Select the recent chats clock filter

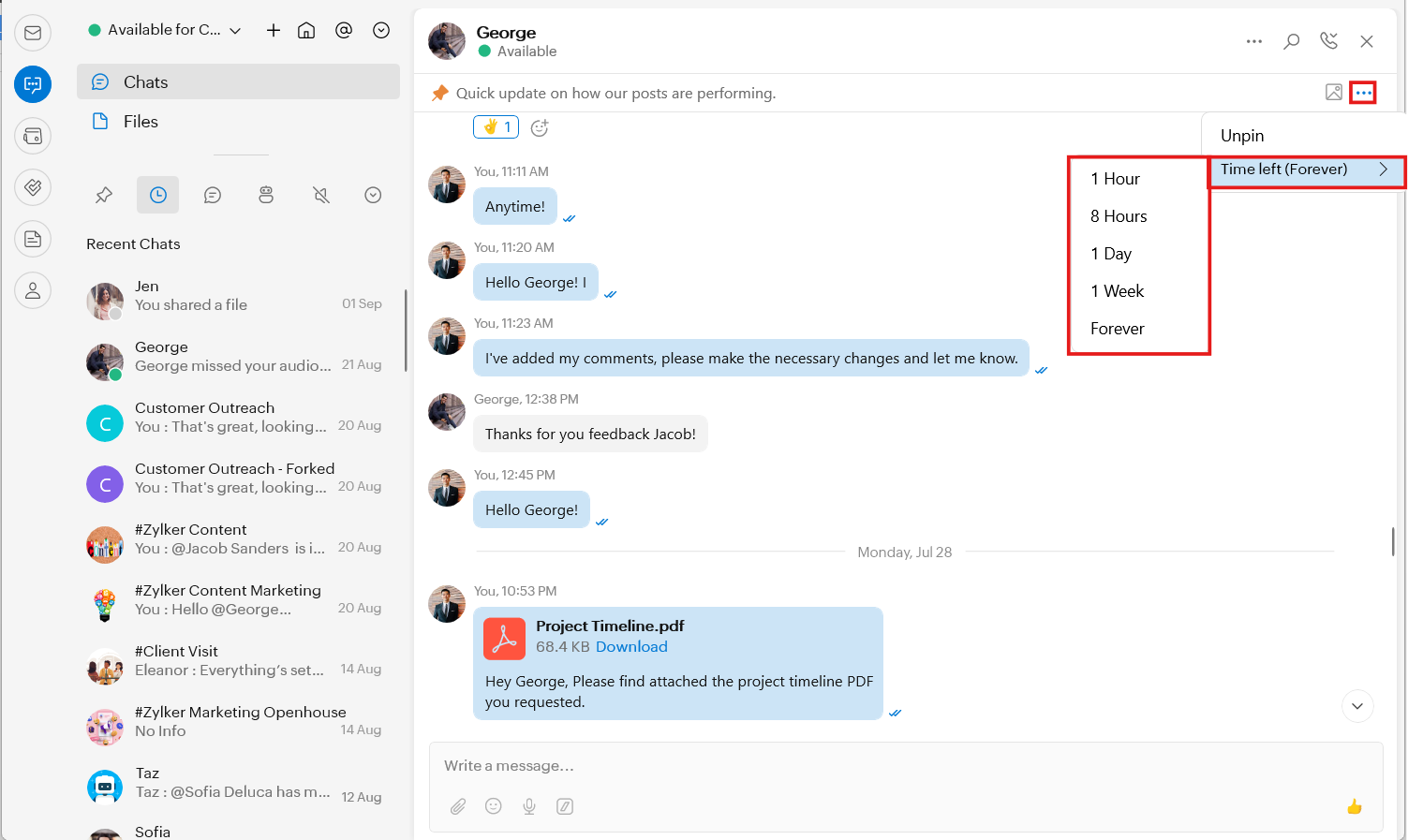(x=158, y=195)
